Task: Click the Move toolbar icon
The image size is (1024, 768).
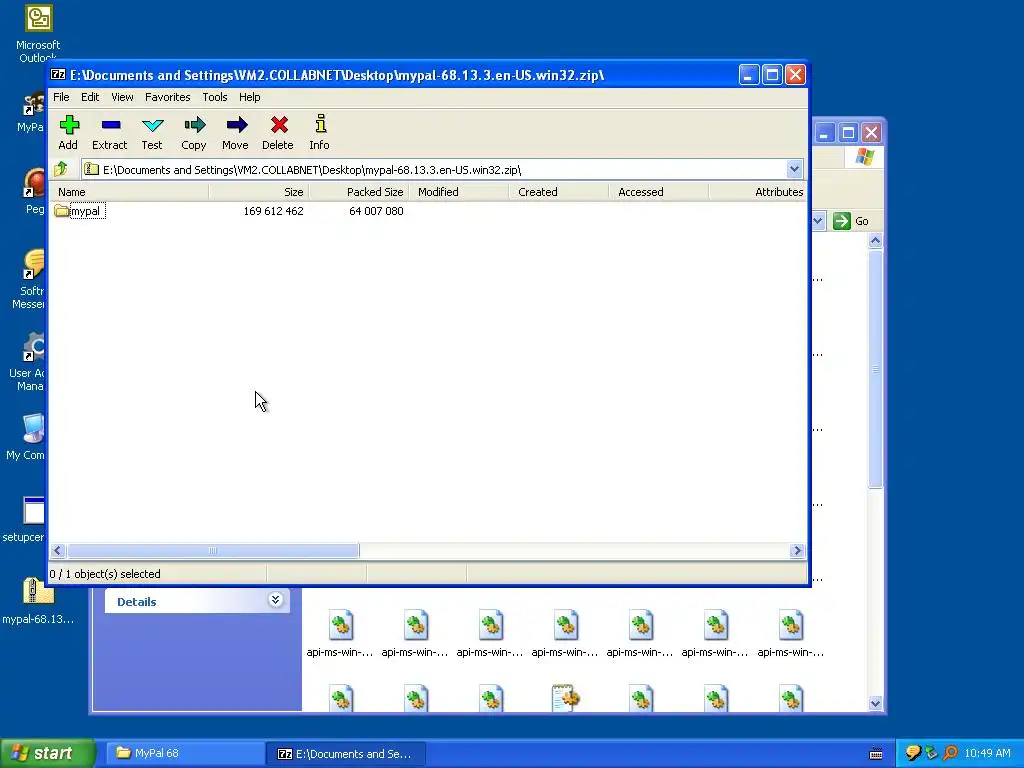Action: click(236, 133)
